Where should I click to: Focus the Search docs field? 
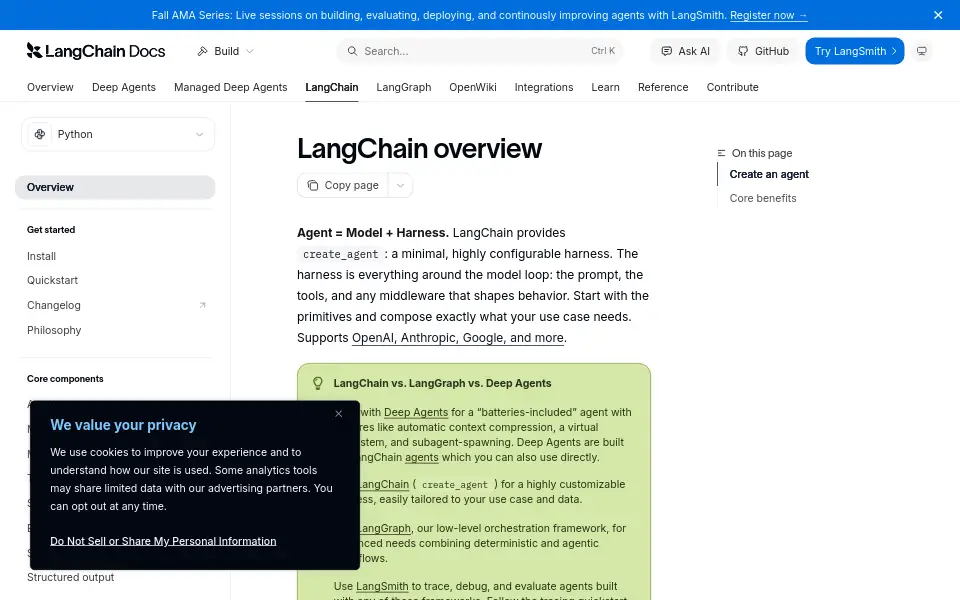(480, 51)
